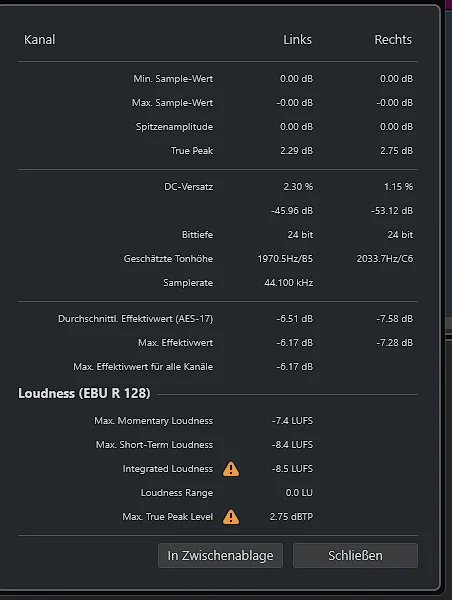Select the -8.5 LUFS value
The image size is (452, 600).
292,469
